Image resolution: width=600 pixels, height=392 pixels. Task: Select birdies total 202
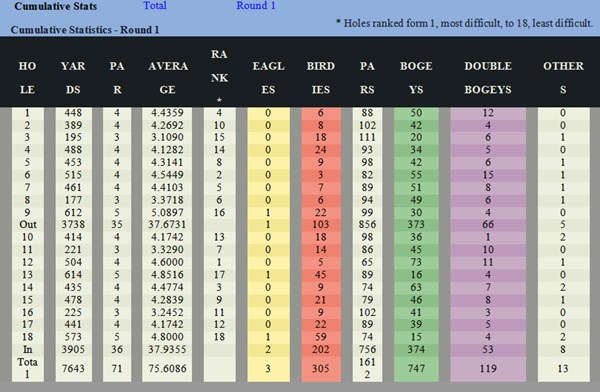click(x=321, y=350)
